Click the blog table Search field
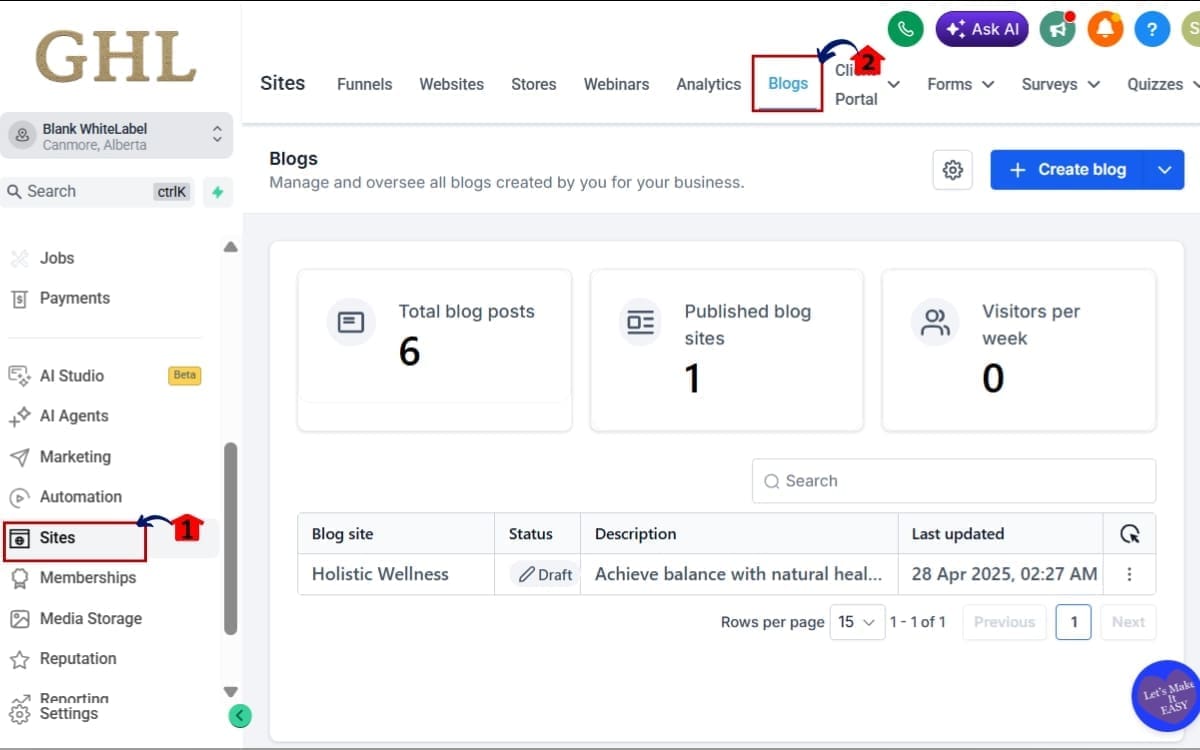 [x=954, y=481]
